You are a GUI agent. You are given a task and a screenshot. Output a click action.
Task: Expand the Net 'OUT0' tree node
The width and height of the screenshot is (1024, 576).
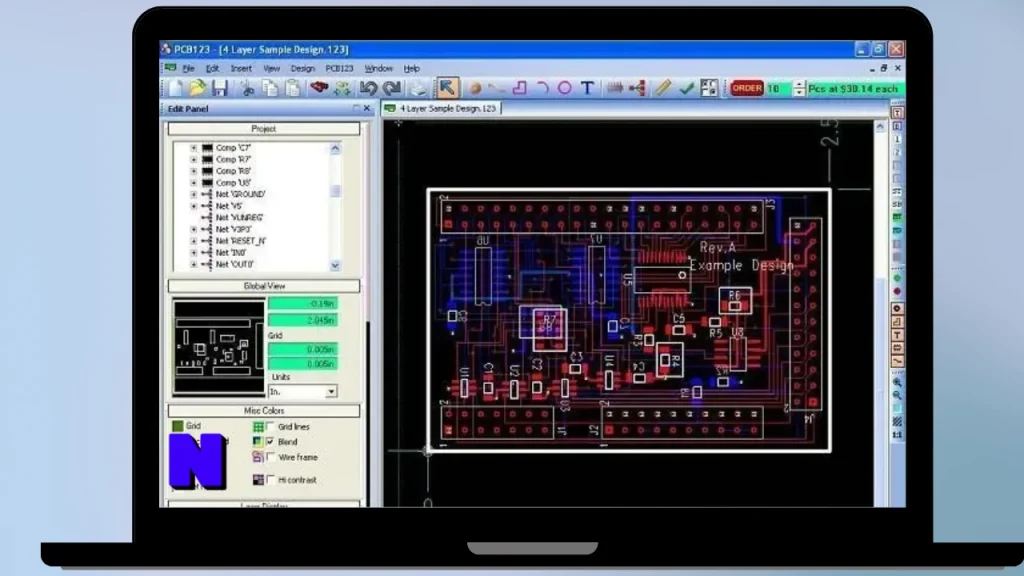point(194,264)
